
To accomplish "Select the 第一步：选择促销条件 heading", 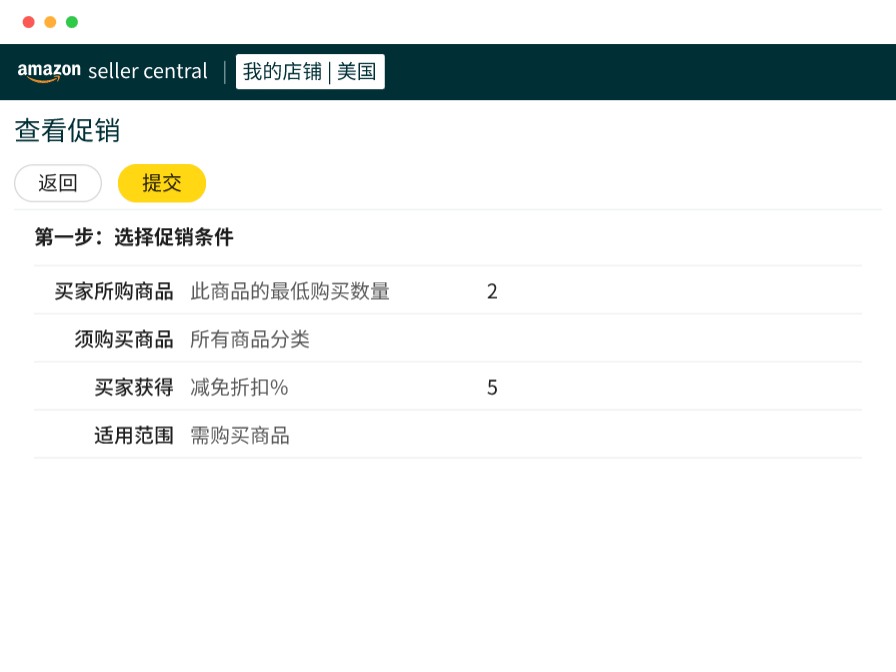I will (x=134, y=237).
